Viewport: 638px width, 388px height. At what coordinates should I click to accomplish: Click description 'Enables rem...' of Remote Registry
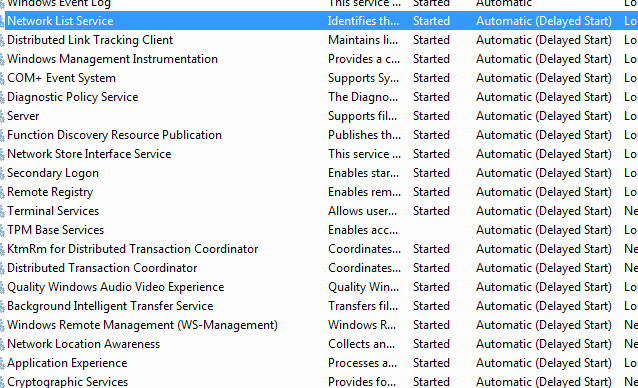(364, 192)
